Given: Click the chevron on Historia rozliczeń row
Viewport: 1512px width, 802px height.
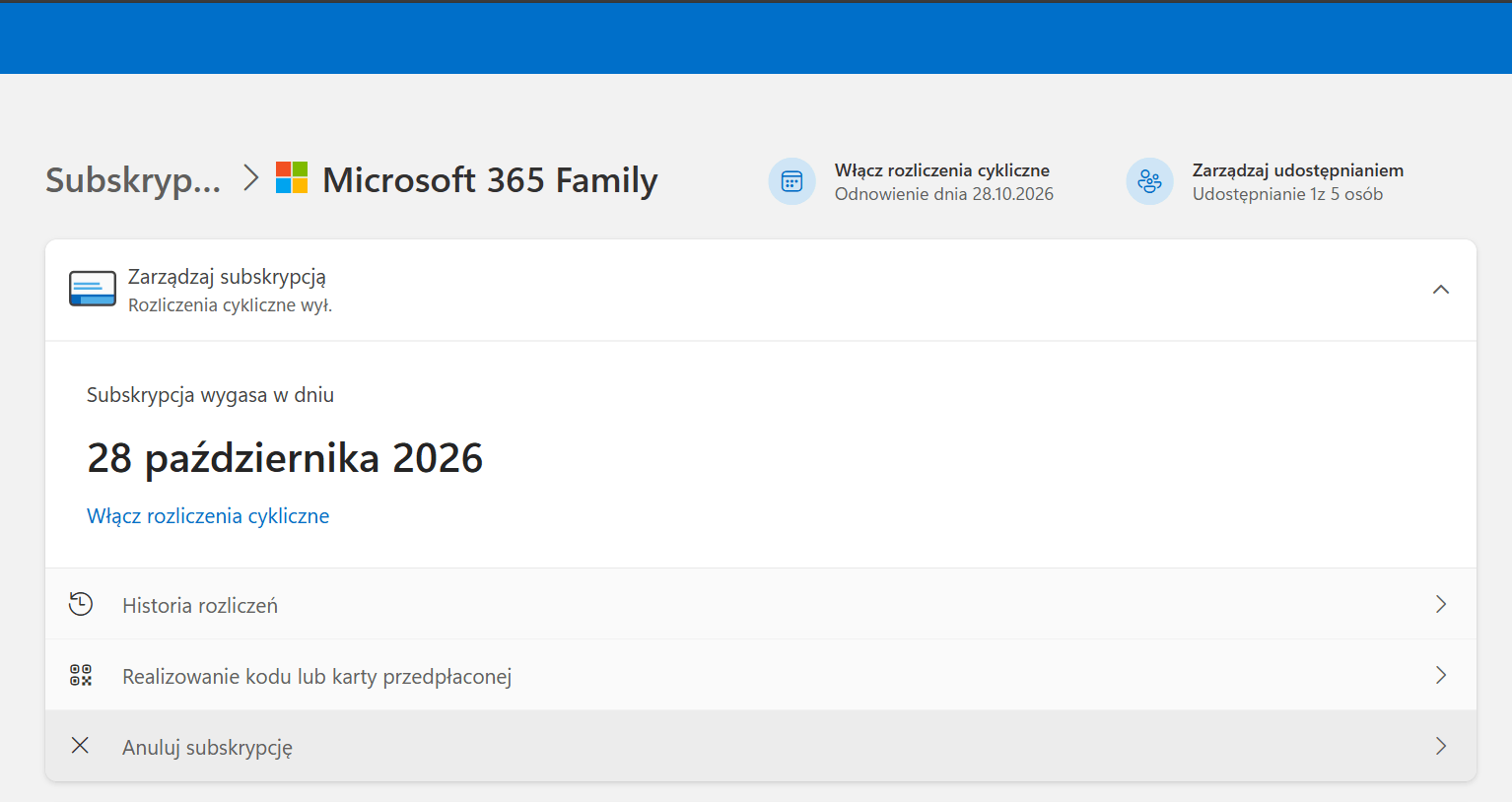Looking at the screenshot, I should pyautogui.click(x=1441, y=604).
